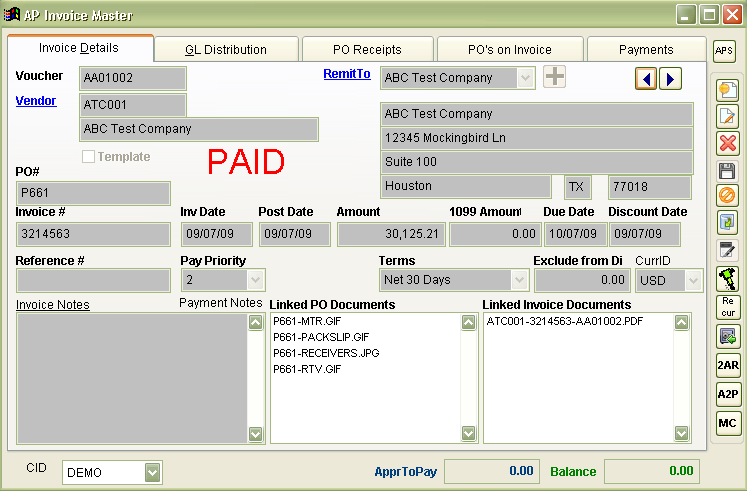Click the red X delete icon
The image size is (747, 491).
pos(728,143)
